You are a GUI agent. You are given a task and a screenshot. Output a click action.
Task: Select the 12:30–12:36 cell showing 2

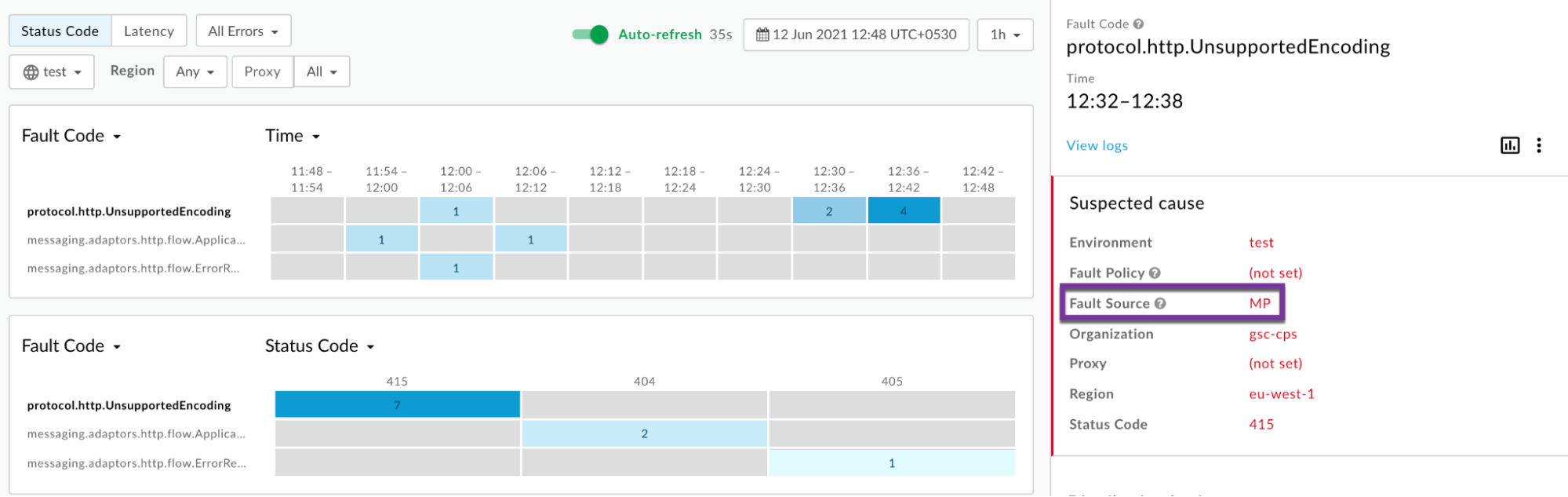click(829, 211)
